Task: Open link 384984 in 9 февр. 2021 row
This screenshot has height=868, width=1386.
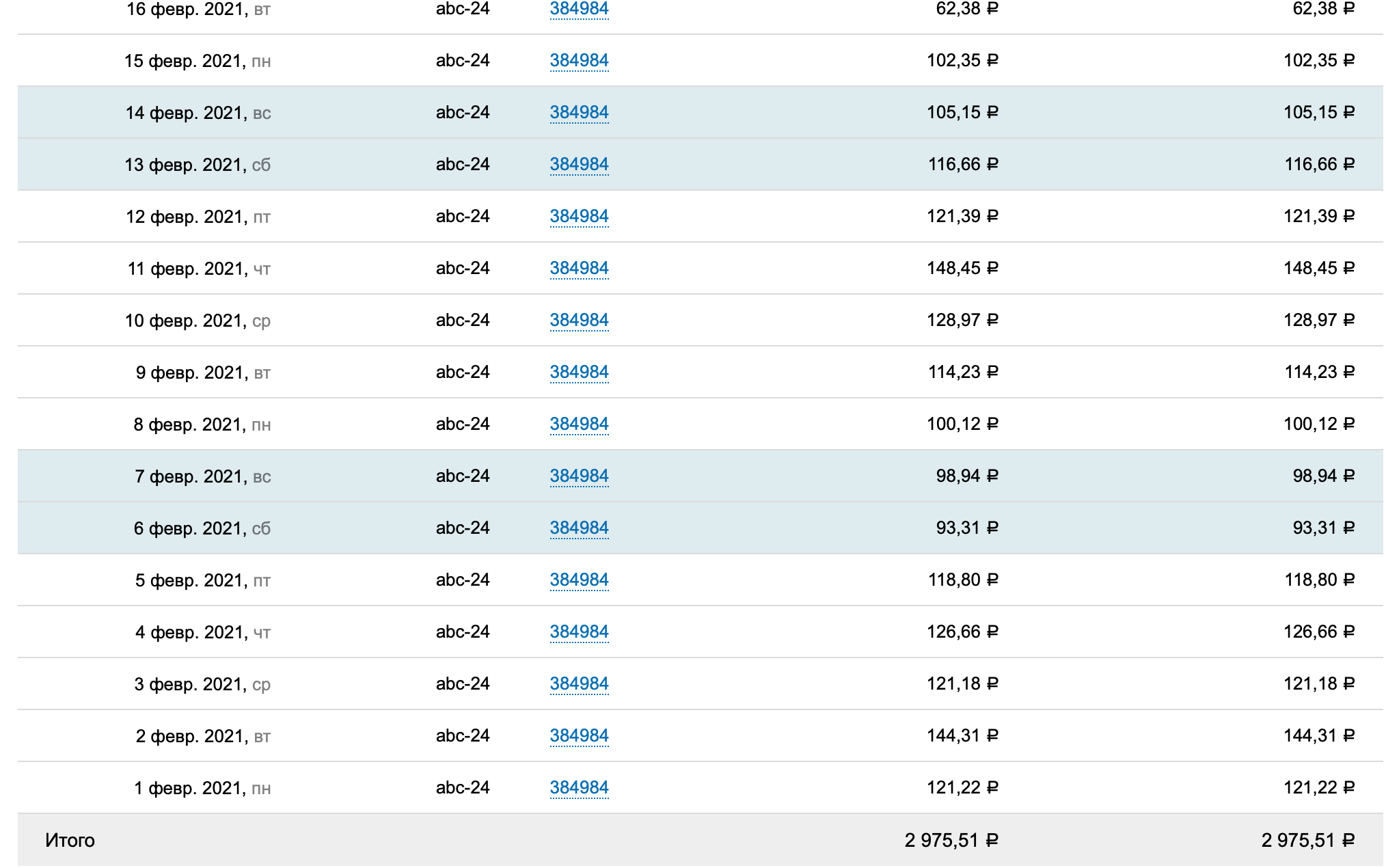Action: [579, 372]
